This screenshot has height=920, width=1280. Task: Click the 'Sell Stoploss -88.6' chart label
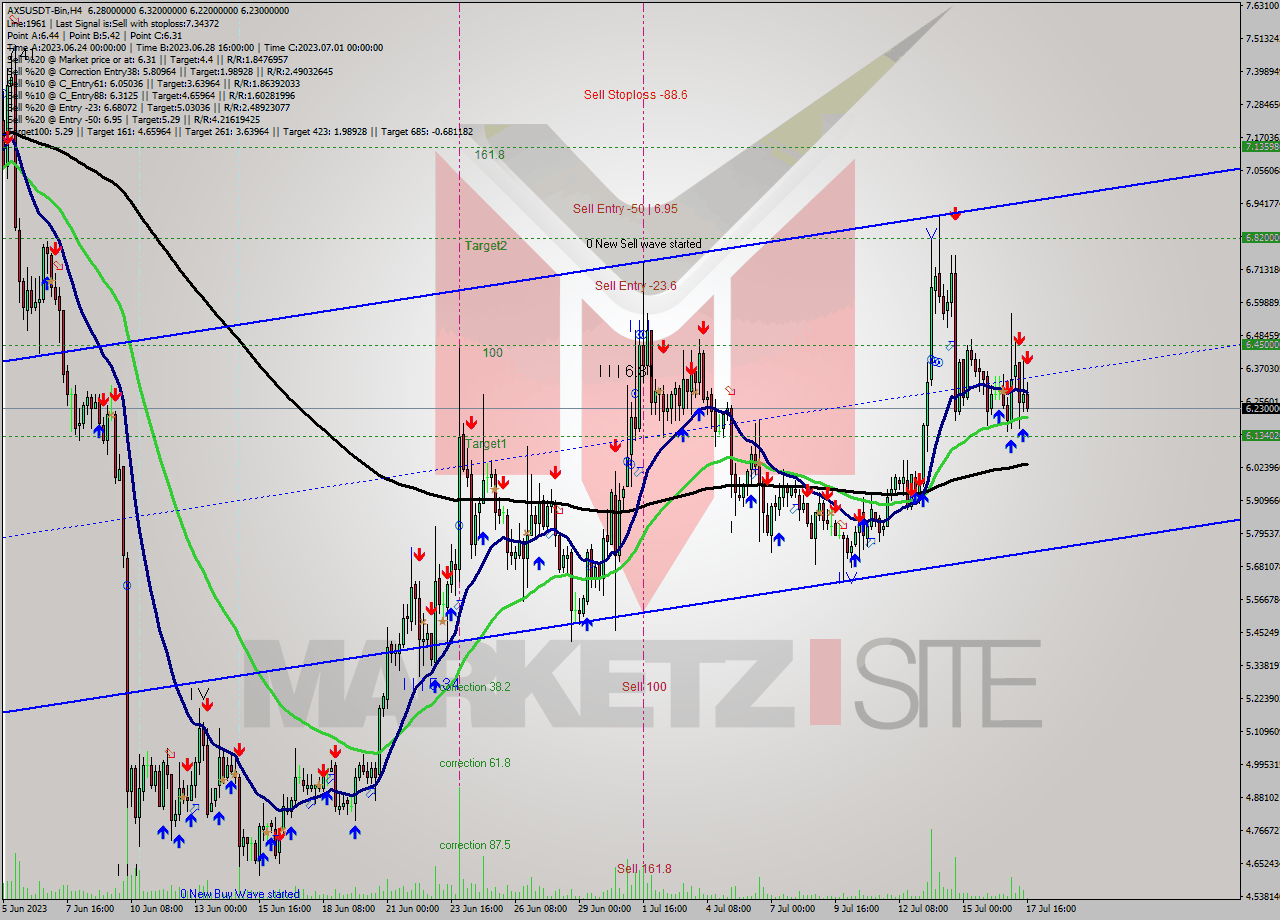635,95
